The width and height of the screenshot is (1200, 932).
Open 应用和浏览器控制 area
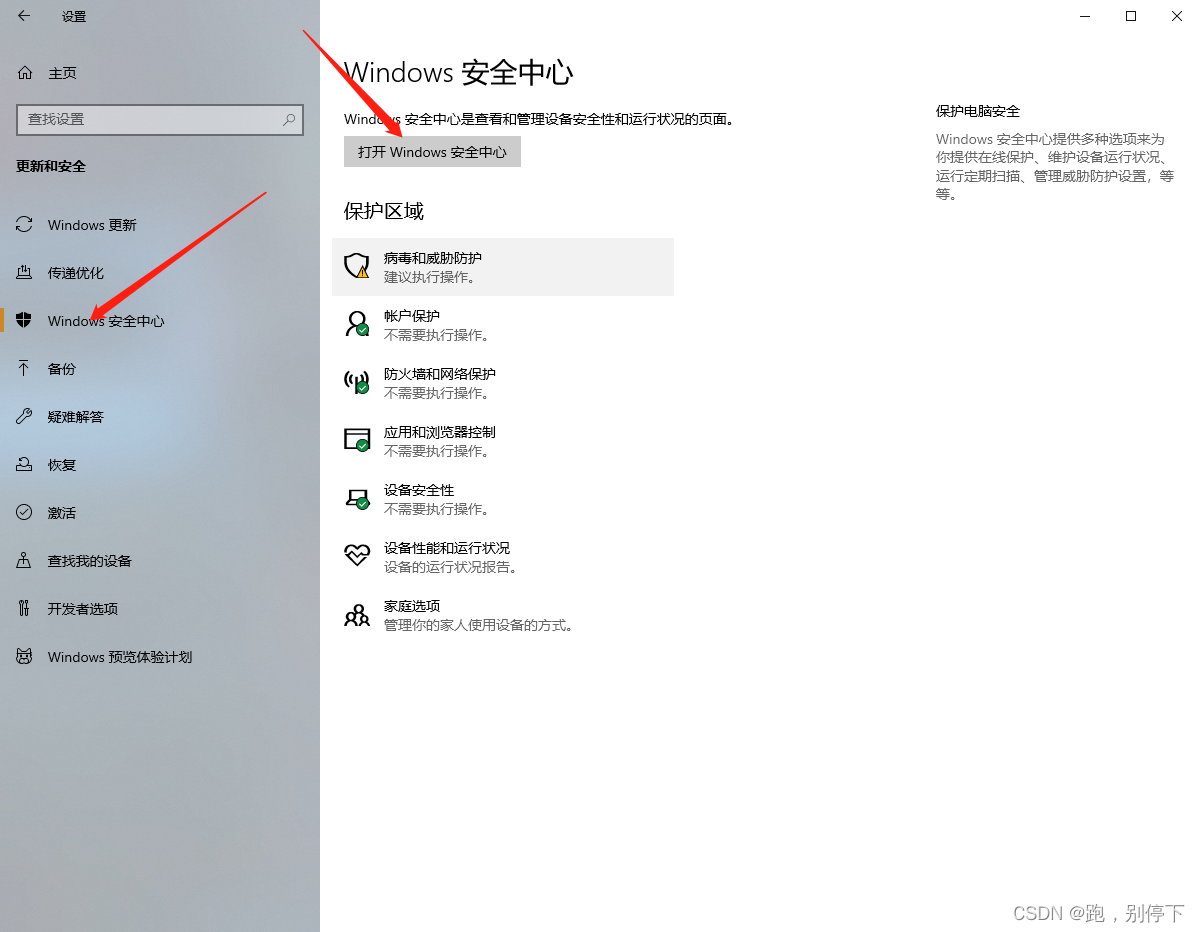click(503, 441)
